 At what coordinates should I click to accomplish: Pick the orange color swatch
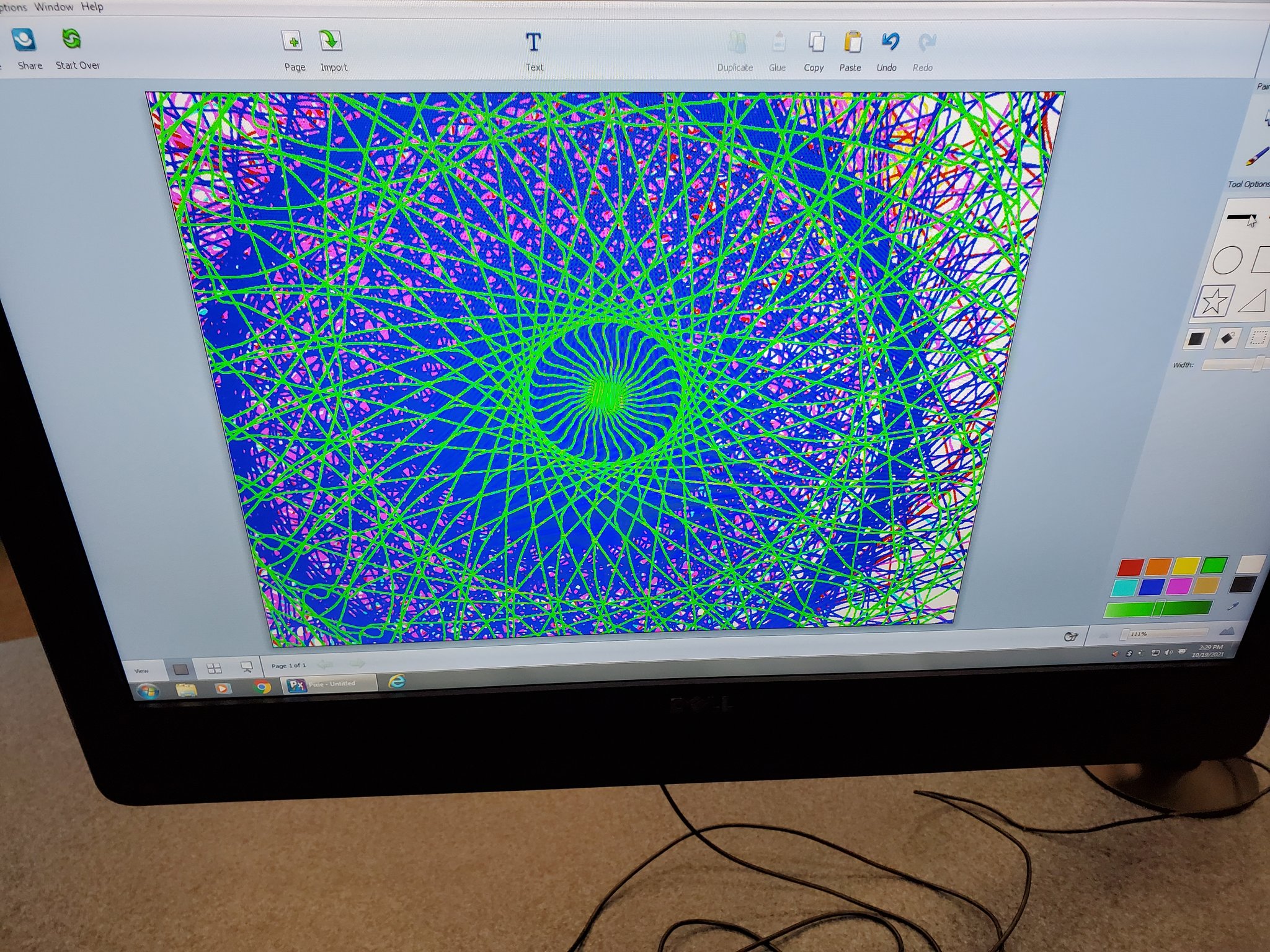1158,566
